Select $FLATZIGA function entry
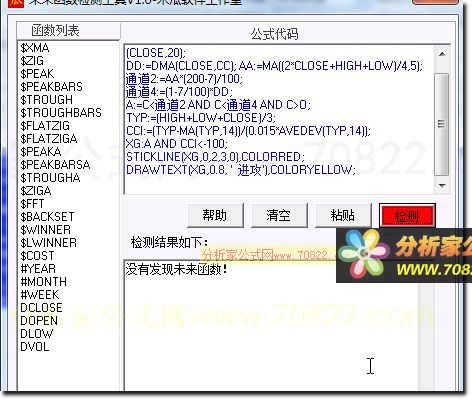The image size is (472, 400). [x=48, y=139]
